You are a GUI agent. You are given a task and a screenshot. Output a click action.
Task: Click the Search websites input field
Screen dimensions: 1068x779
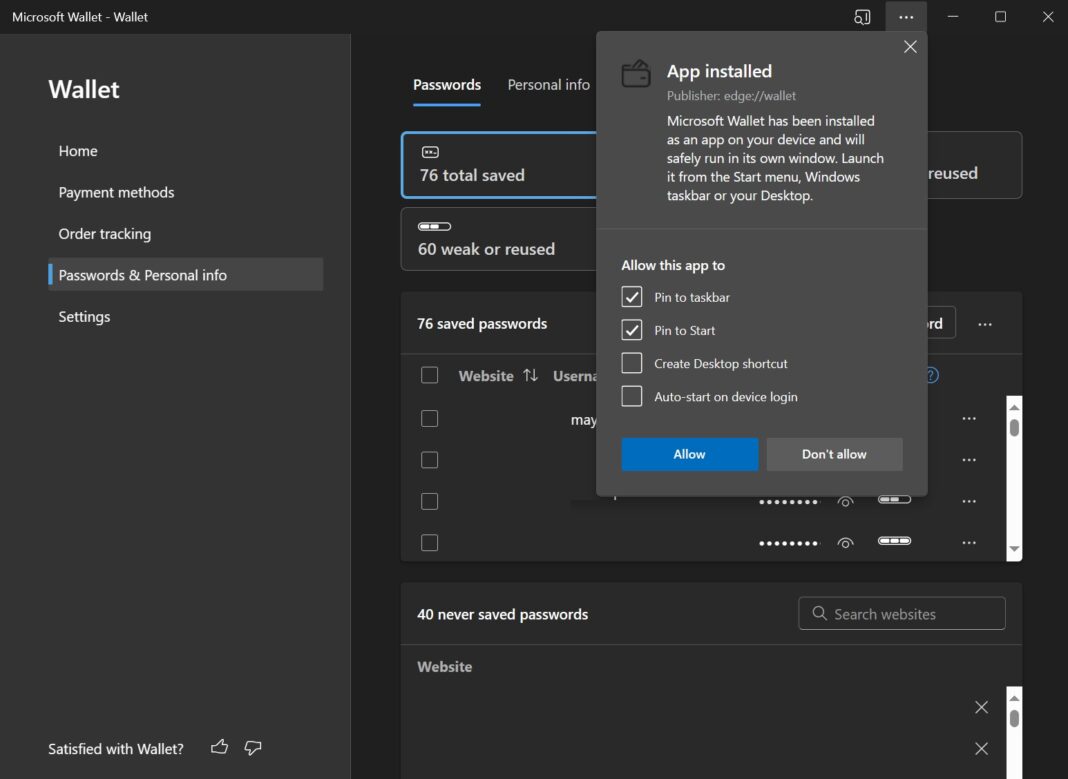click(x=901, y=613)
